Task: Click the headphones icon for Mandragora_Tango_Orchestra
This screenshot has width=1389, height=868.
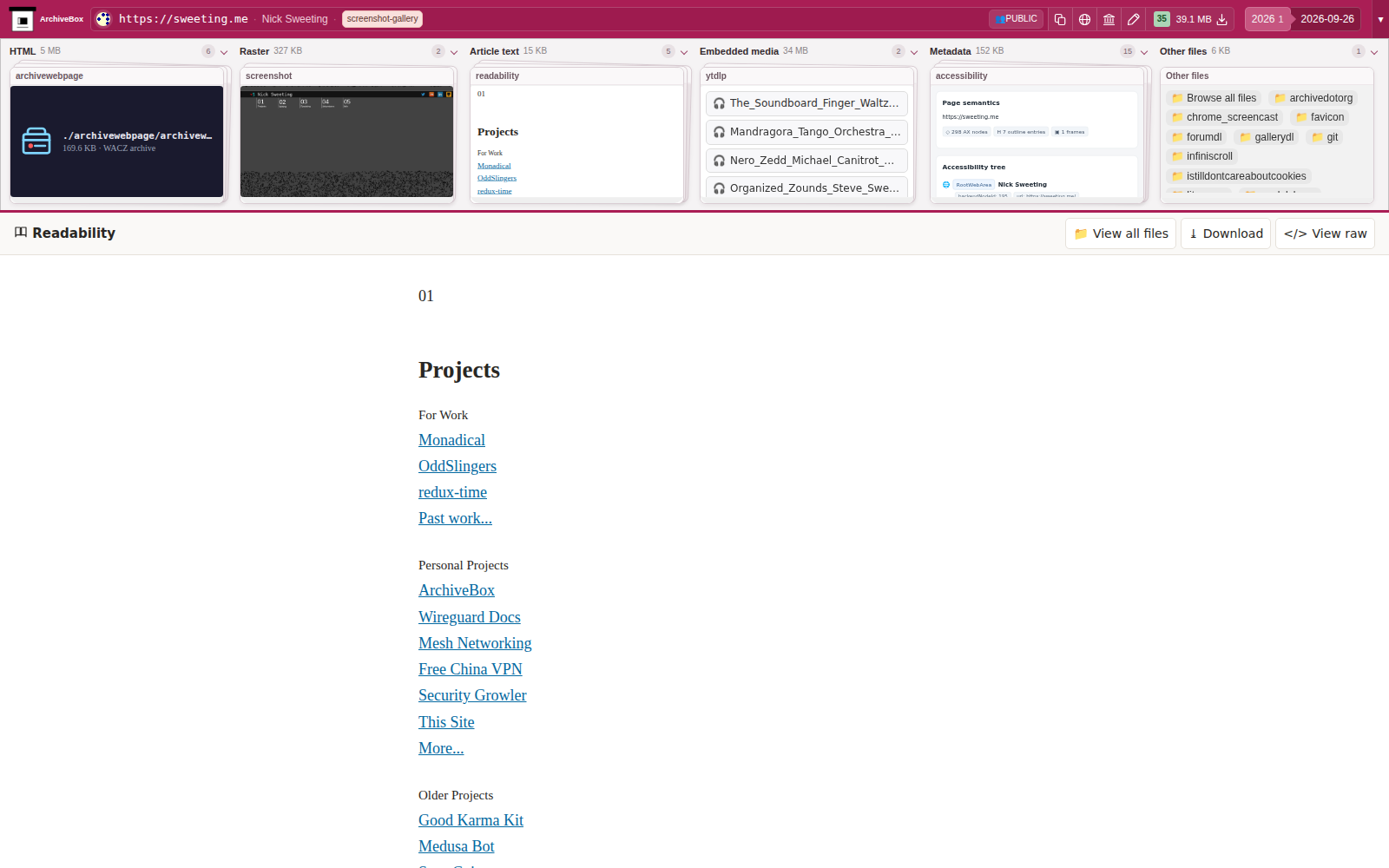Action: 719,132
